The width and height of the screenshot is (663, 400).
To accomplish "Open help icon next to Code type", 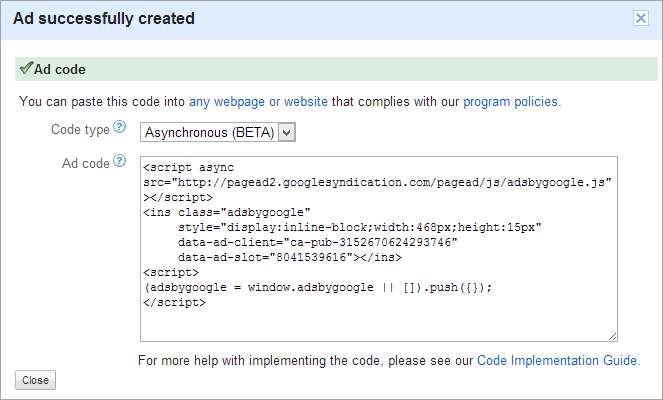I will [x=120, y=126].
